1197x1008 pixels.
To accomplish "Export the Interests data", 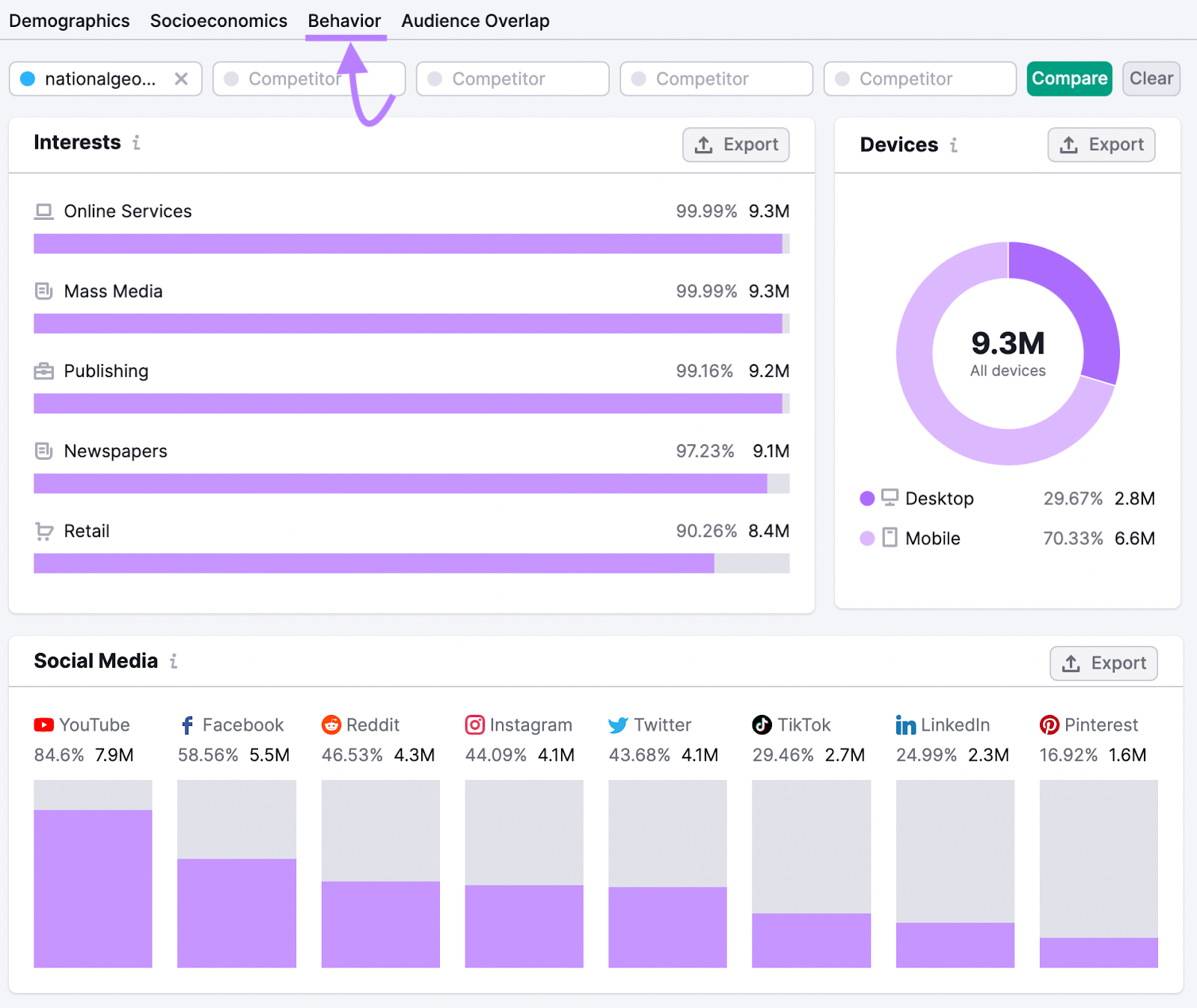I will click(735, 144).
